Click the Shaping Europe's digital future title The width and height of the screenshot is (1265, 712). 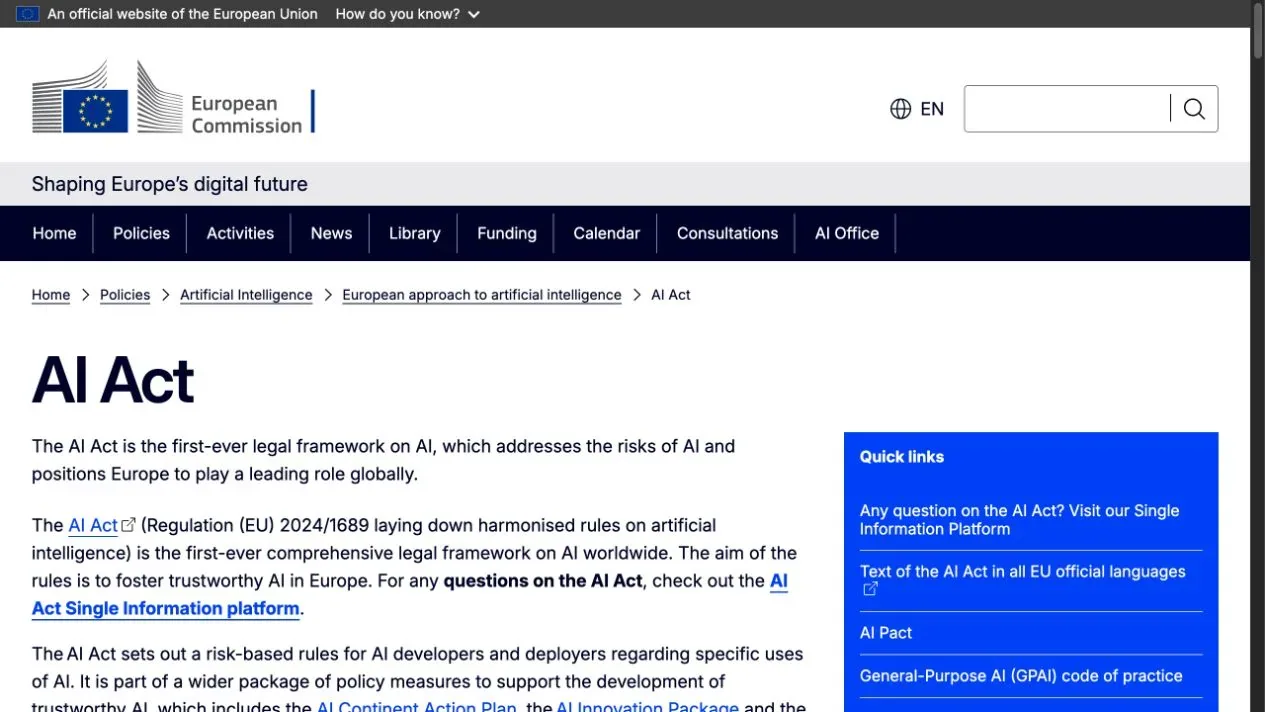[x=170, y=184]
